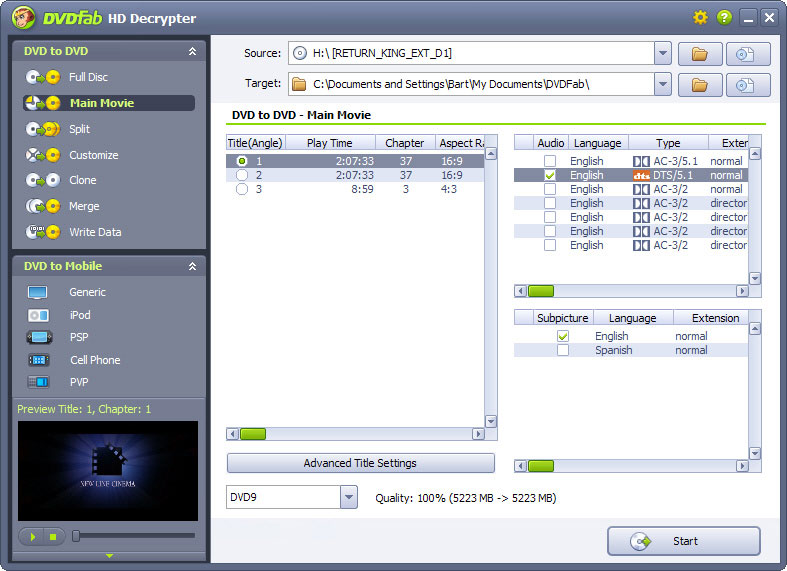This screenshot has height=571, width=787.
Task: Select target ISO image file button
Action: point(748,85)
